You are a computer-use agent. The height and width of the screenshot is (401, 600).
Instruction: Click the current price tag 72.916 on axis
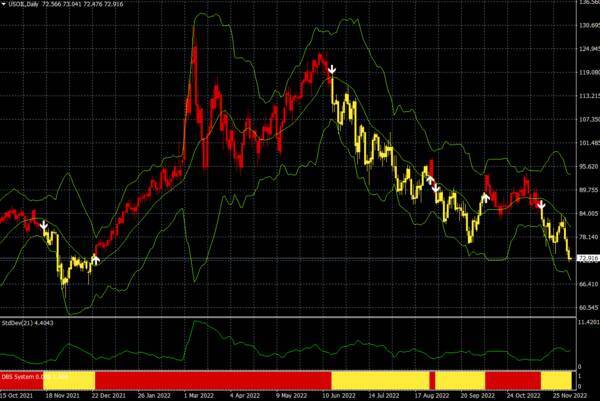pos(587,258)
